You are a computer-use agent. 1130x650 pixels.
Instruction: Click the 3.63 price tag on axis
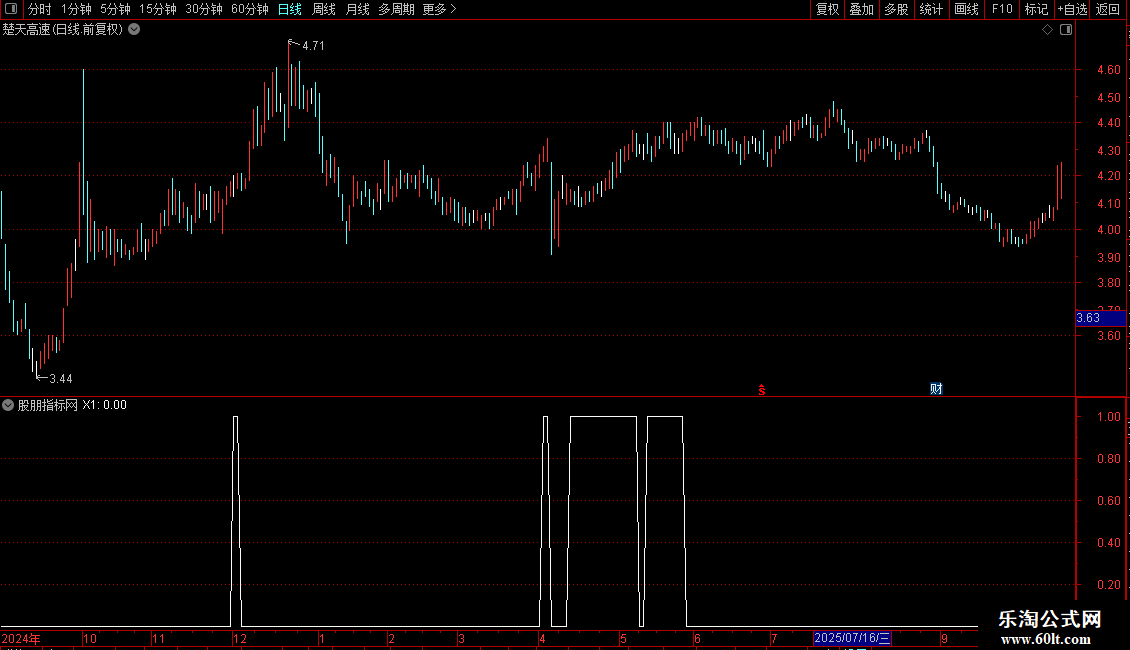(1100, 318)
